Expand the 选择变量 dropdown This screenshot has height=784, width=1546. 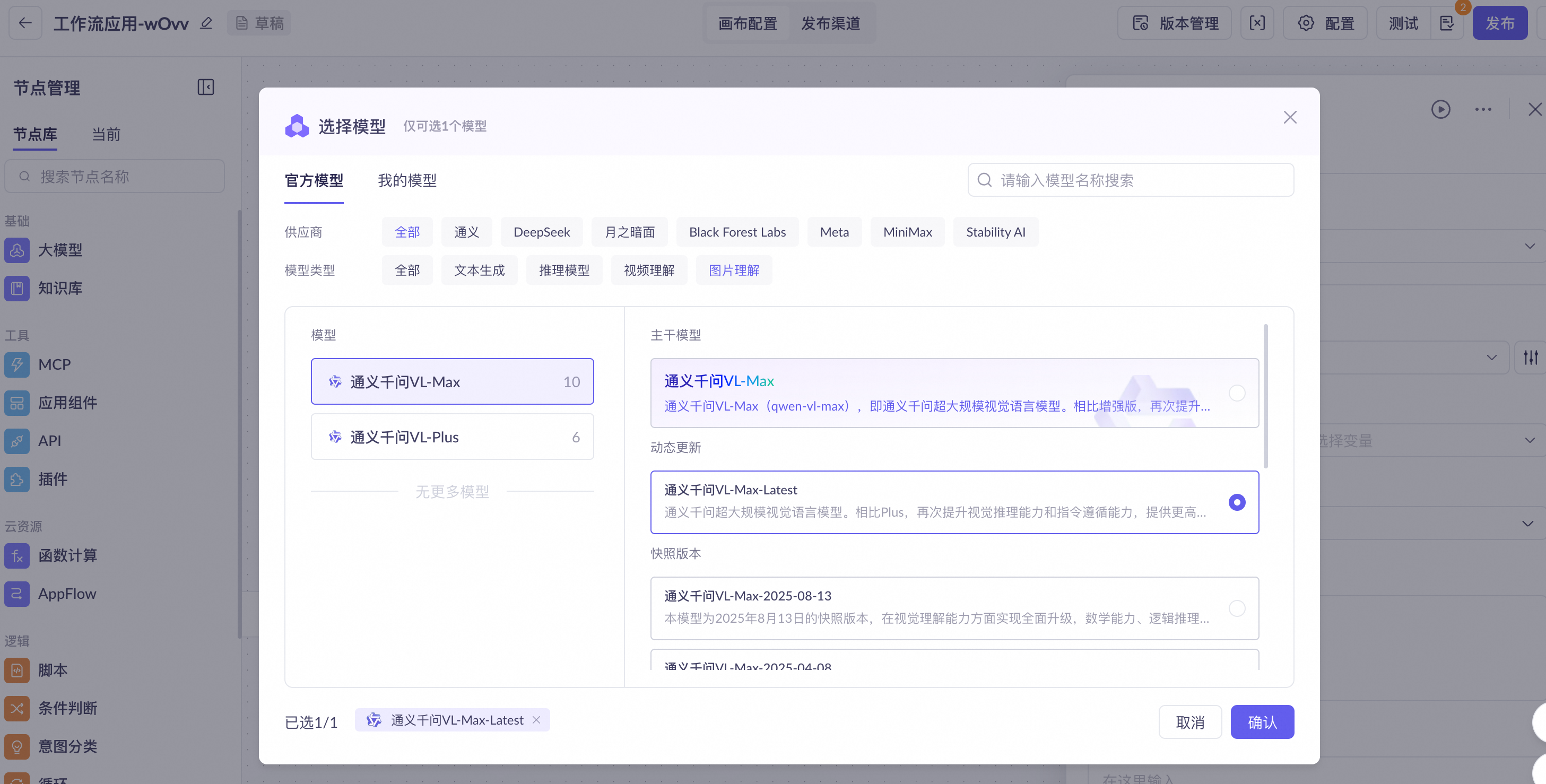[1529, 441]
